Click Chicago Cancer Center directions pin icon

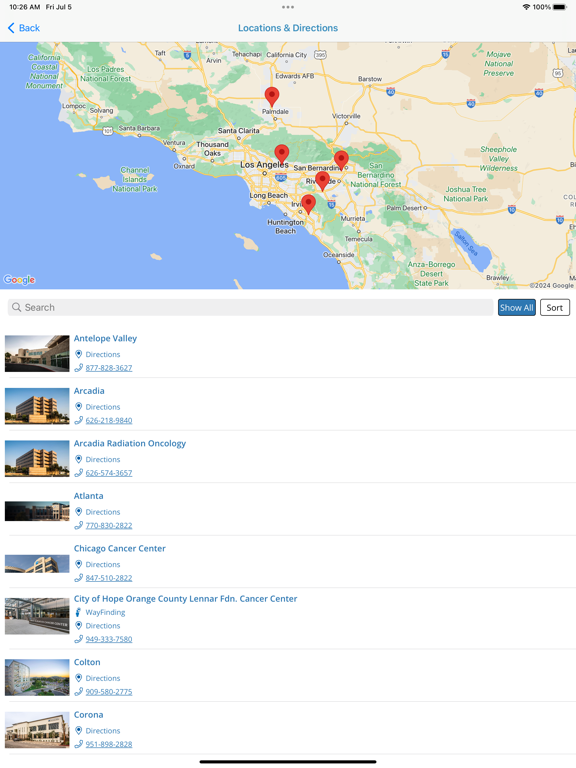click(78, 564)
